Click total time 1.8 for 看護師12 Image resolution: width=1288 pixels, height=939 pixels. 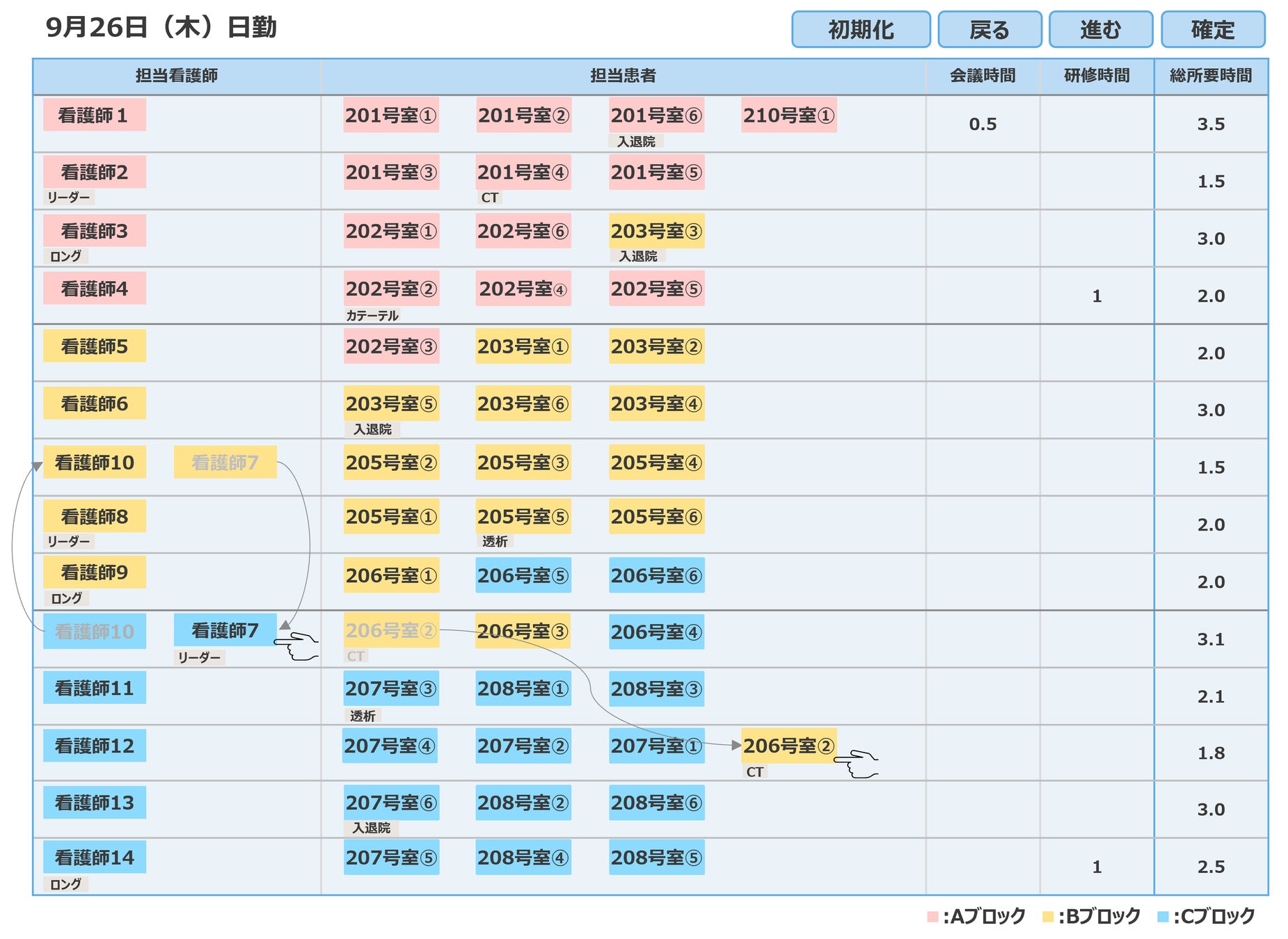1211,753
